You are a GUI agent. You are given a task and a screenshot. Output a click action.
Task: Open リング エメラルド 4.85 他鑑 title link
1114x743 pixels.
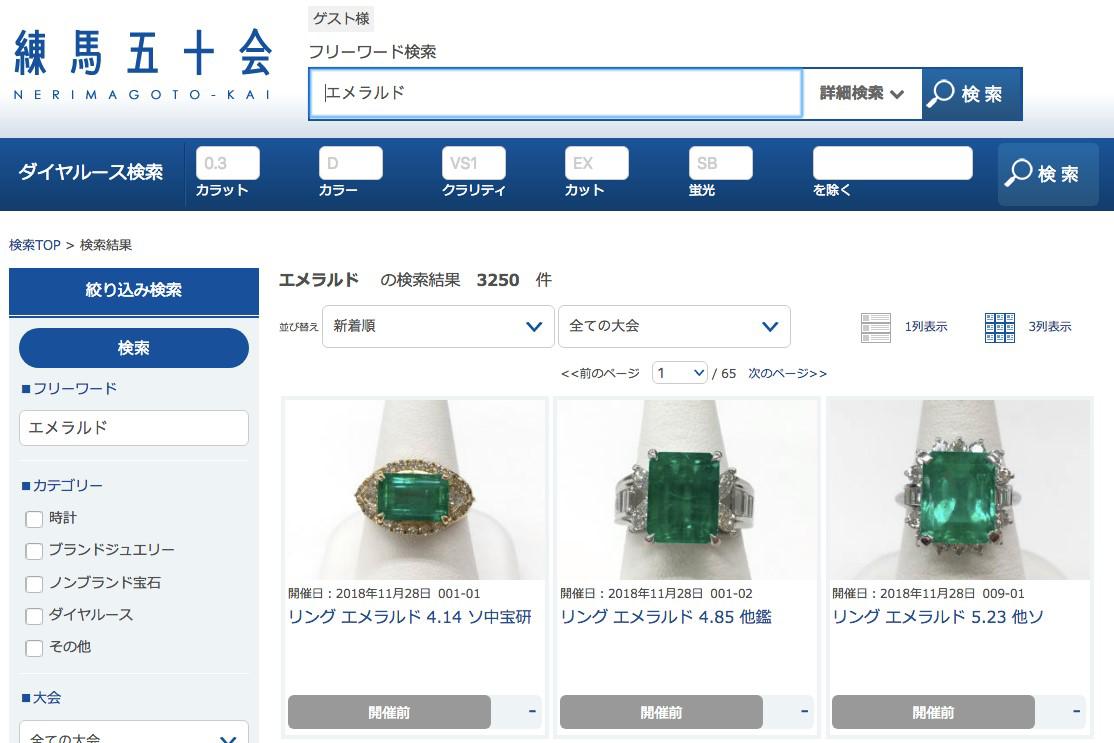click(x=666, y=617)
